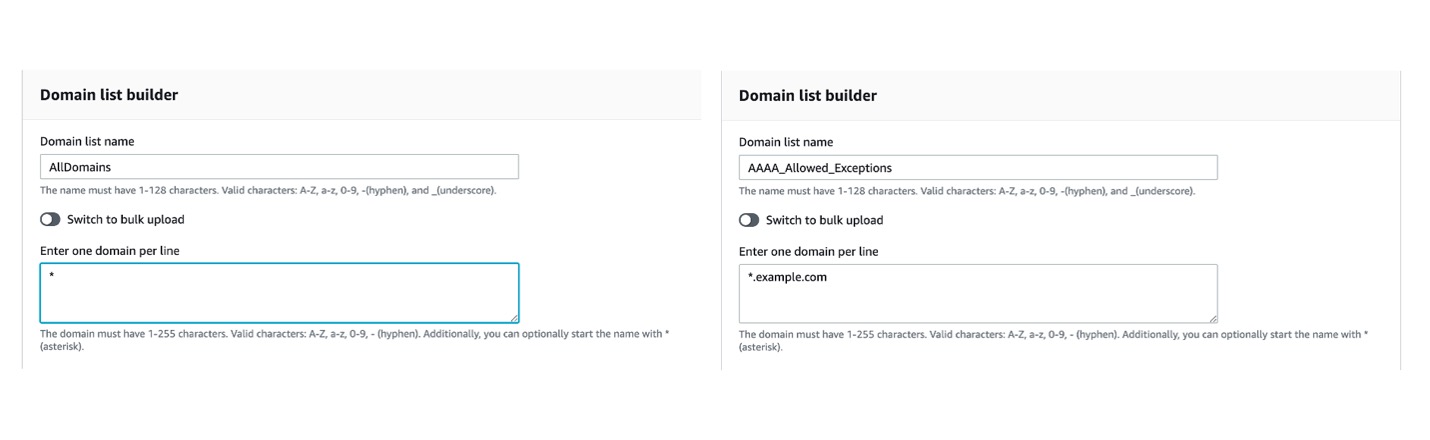Click 'Domain list name' label above AllDomains field
1430x440 pixels.
tap(87, 141)
